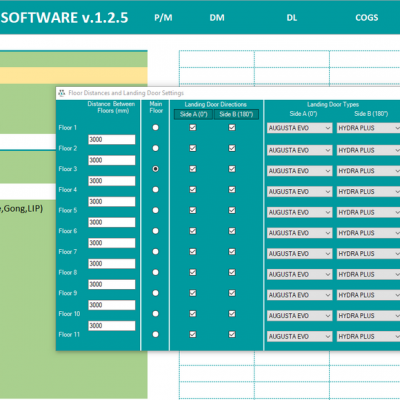400x400 pixels.
Task: Toggle Floor 4 Side A checkbox
Action: [193, 189]
